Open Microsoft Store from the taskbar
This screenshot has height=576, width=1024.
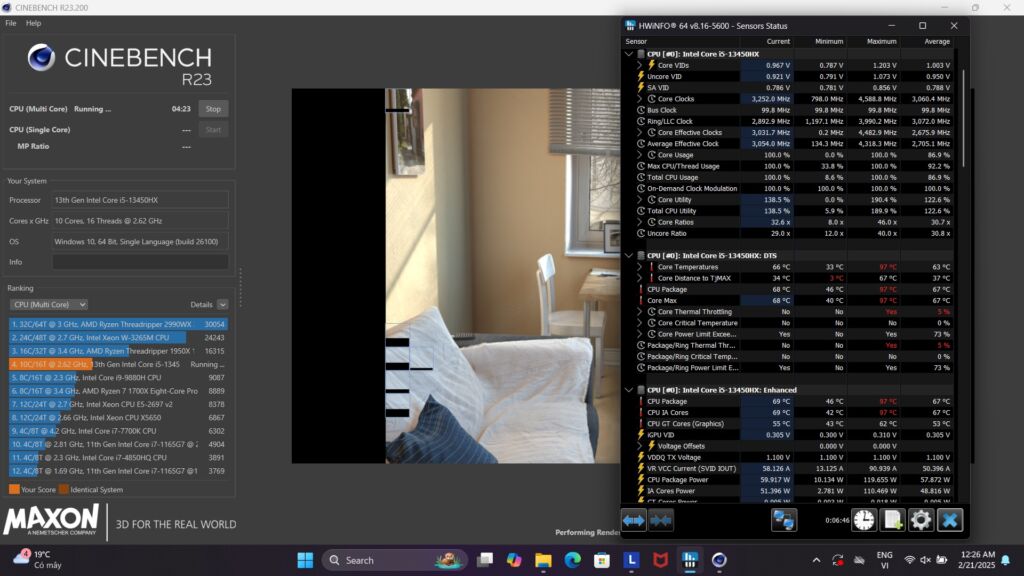pyautogui.click(x=602, y=560)
